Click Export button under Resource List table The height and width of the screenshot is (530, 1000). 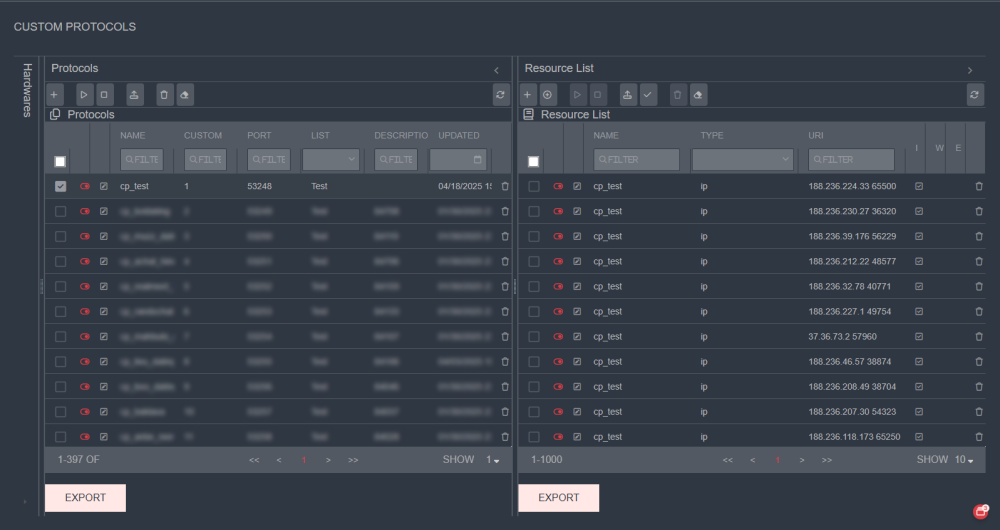558,497
